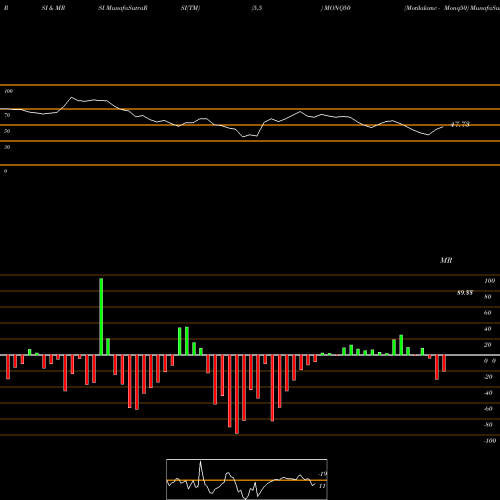Click the '11' value in mini chart

pos(322,486)
